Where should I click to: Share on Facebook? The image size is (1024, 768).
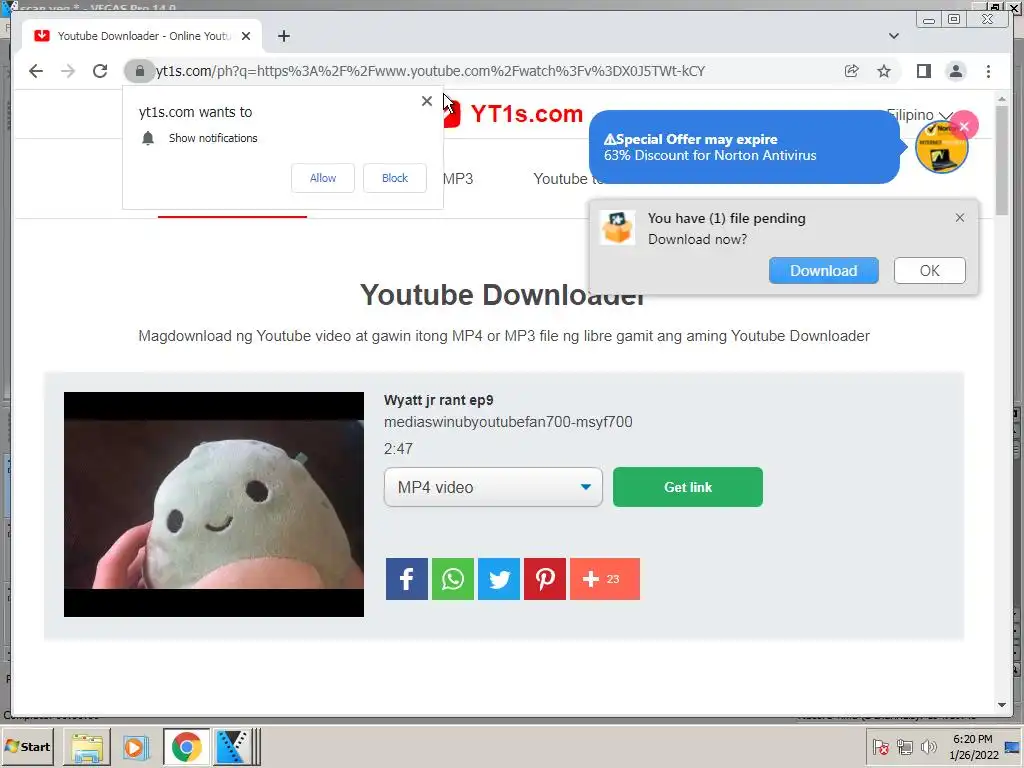click(406, 579)
